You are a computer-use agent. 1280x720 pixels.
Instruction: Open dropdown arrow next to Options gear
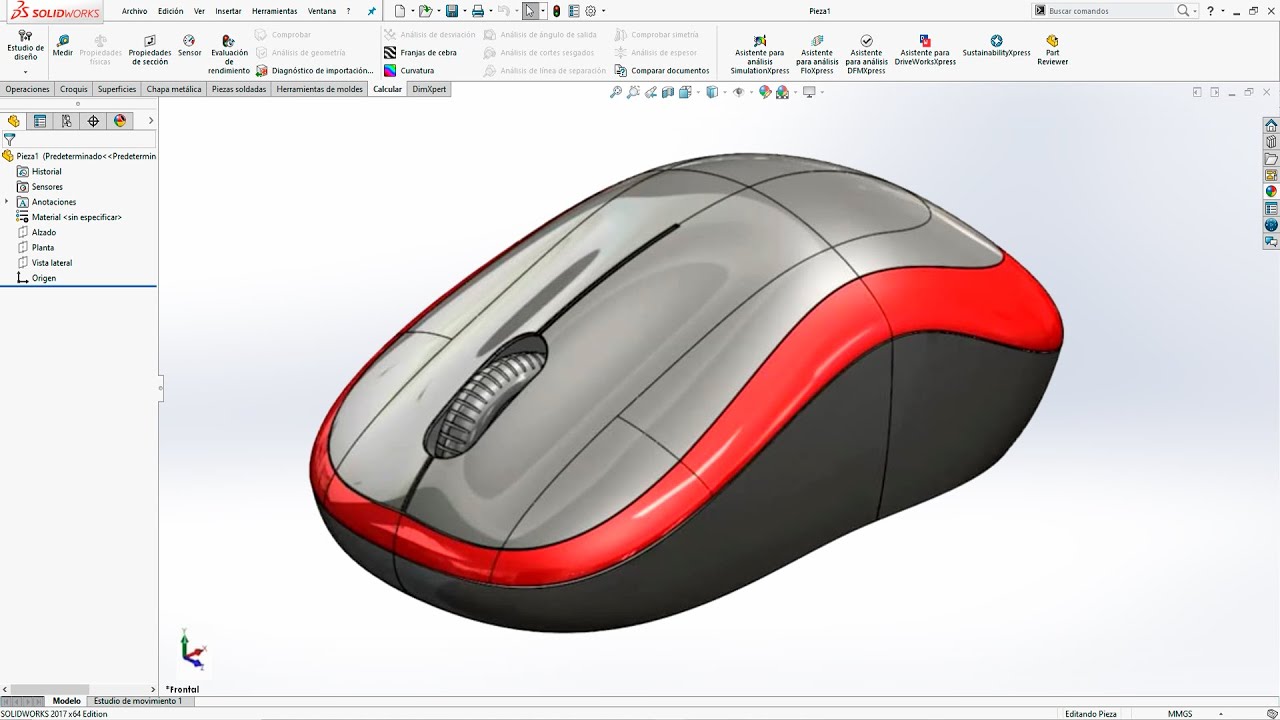(603, 11)
